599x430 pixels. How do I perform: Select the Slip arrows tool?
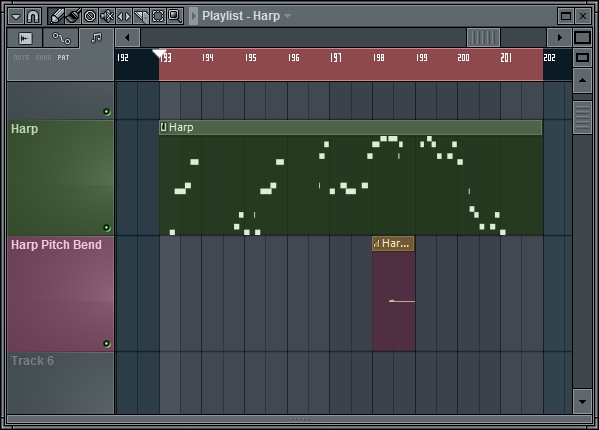(x=124, y=16)
